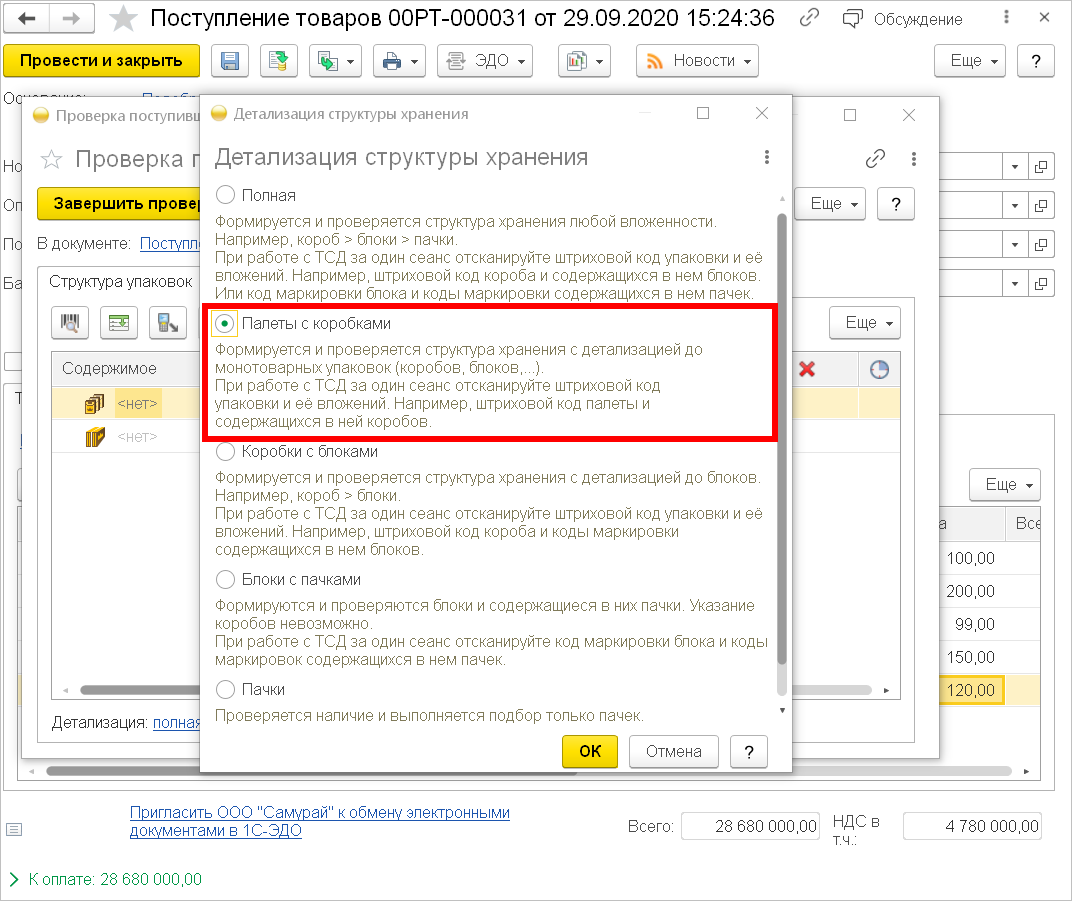Open Поступление link in Проверка window
1072x901 pixels.
[170, 243]
